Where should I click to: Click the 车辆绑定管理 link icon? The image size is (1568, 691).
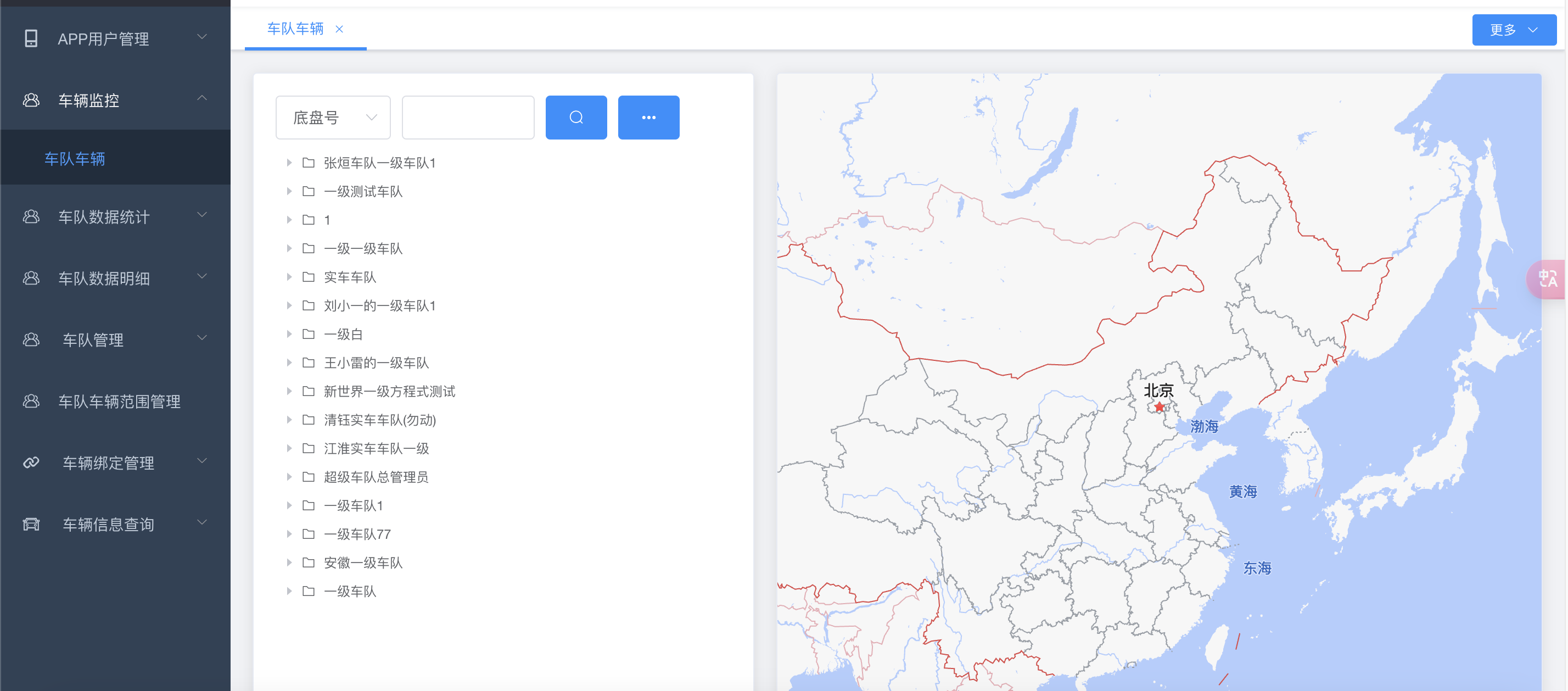click(31, 462)
